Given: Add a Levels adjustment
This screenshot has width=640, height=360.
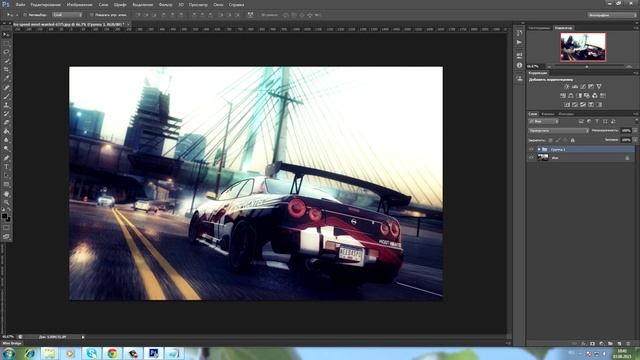Looking at the screenshot, I should pos(575,87).
